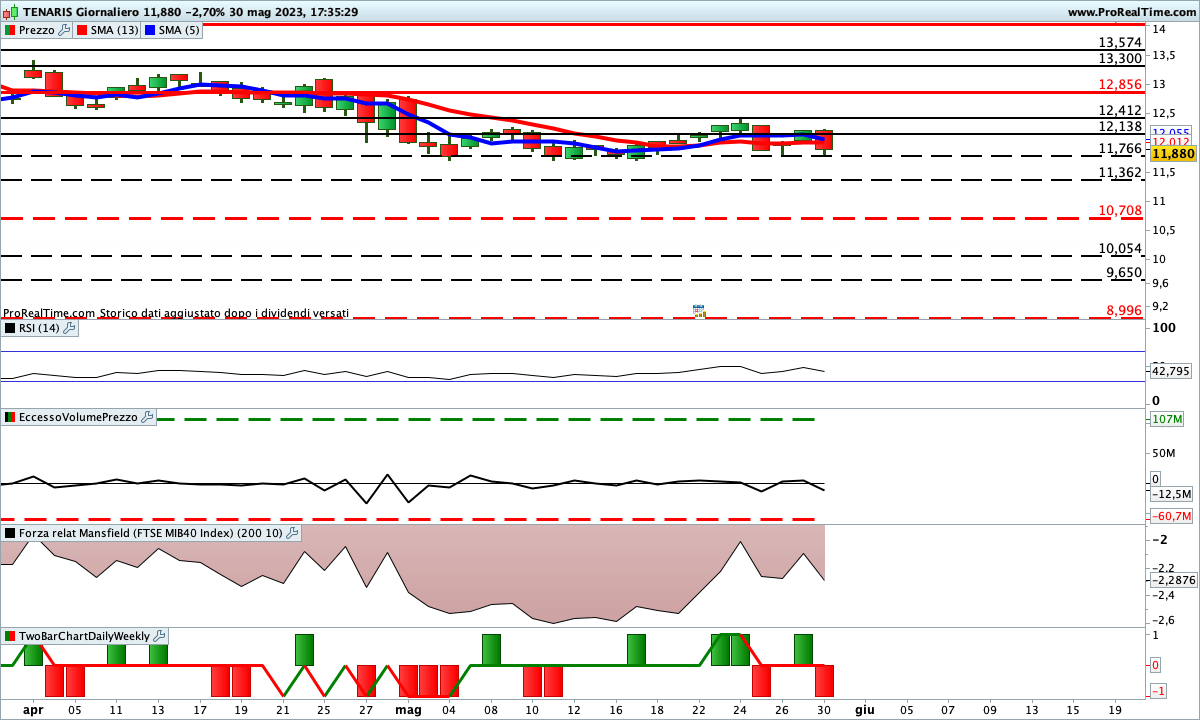Click the RSI value 42,795 on the axis
This screenshot has height=720, width=1200.
point(1171,371)
